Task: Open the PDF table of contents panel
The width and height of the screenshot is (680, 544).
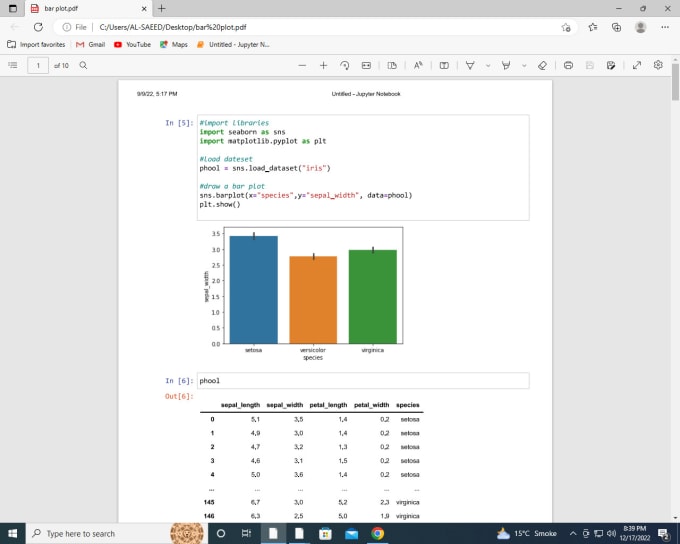Action: [13, 66]
